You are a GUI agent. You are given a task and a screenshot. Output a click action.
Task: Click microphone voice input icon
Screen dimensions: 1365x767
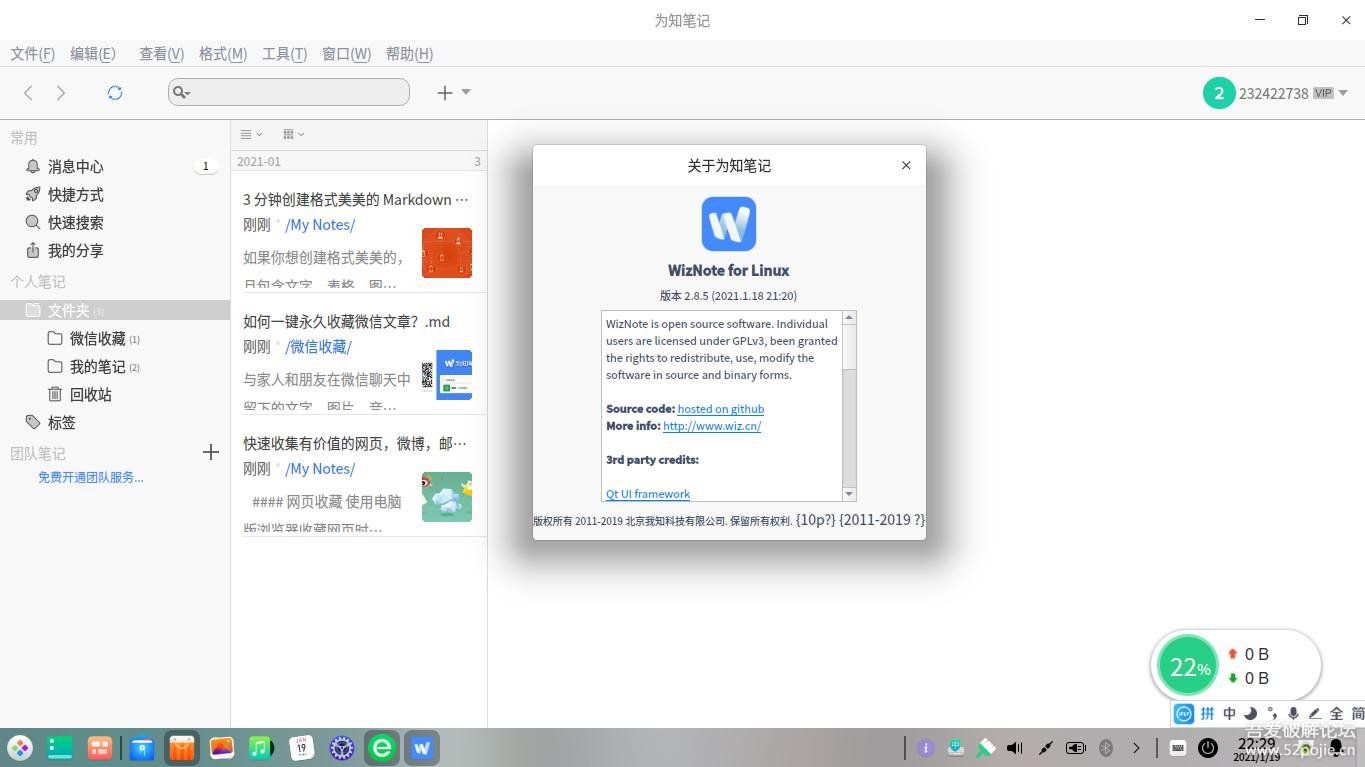[x=1293, y=713]
